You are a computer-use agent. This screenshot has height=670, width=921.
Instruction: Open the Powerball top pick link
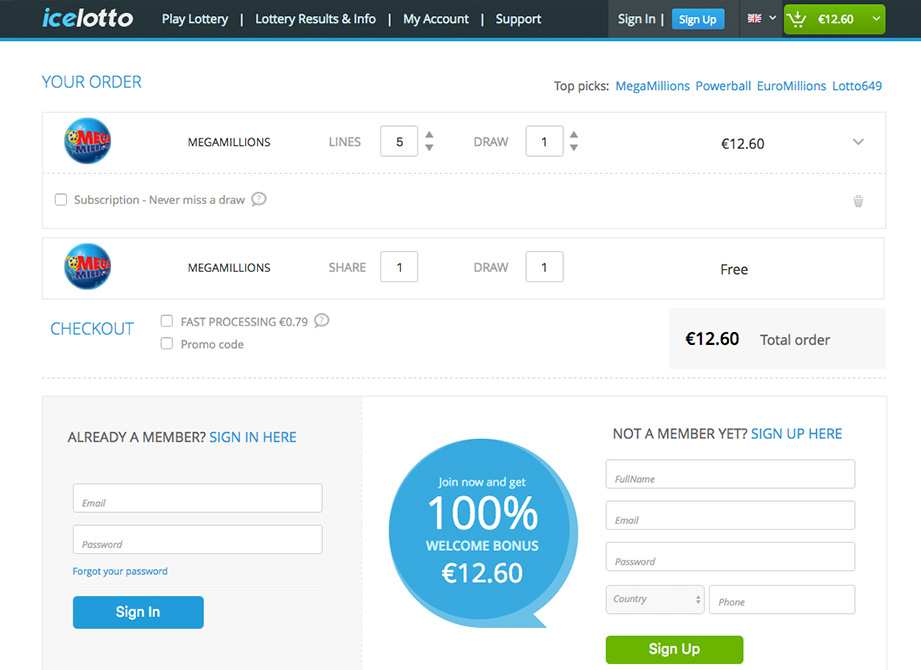tap(723, 86)
